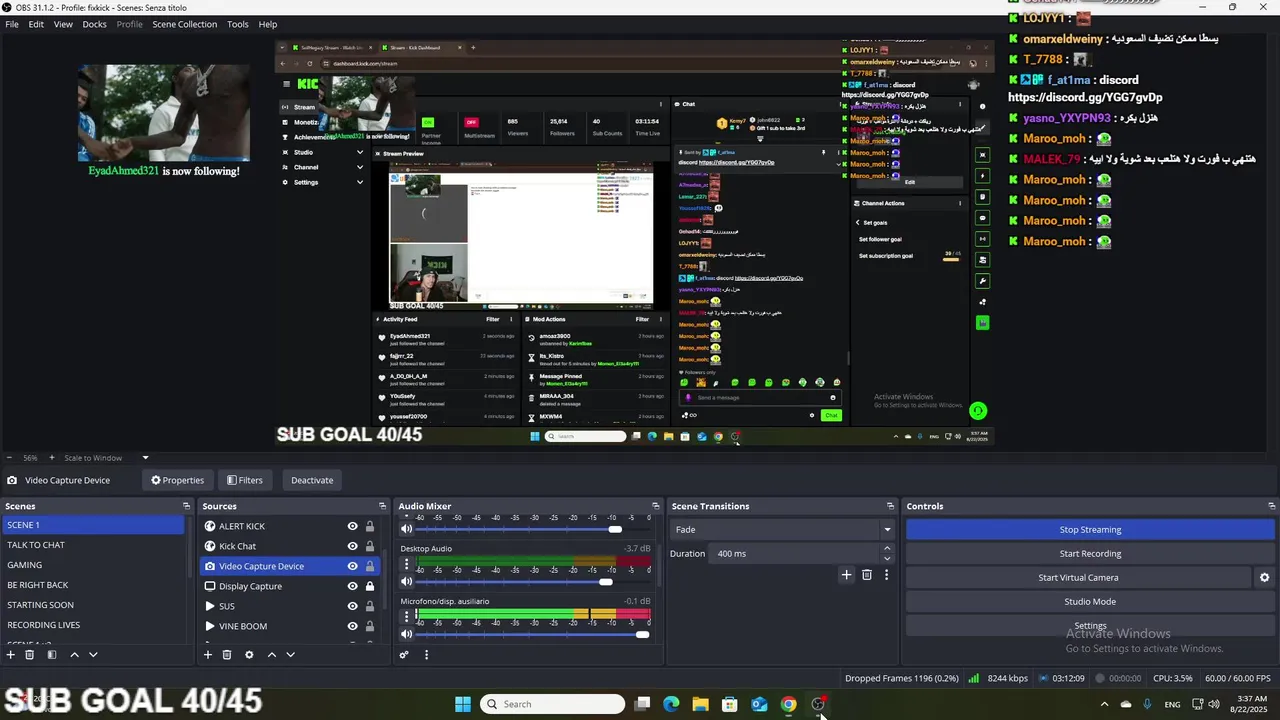Add a scene transition with plus icon
Screen dimensions: 1280x720
pos(846,575)
